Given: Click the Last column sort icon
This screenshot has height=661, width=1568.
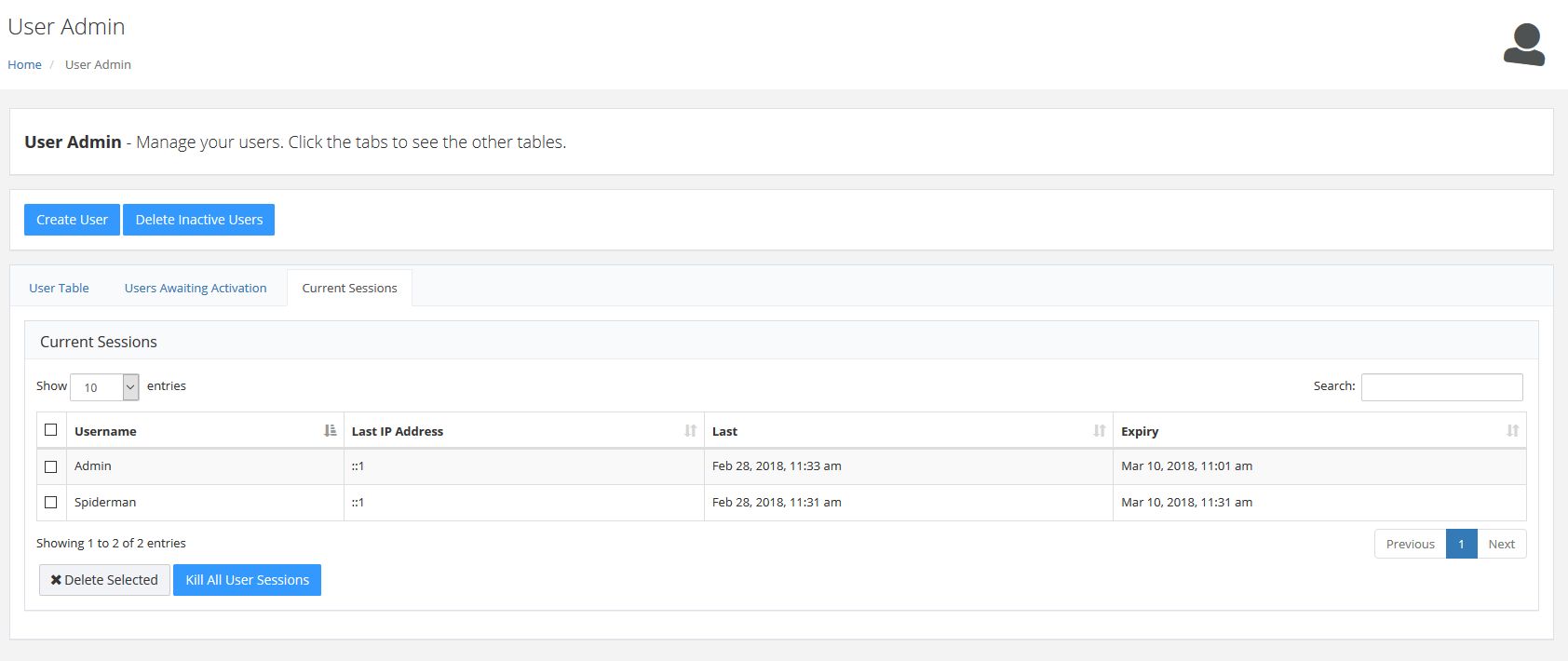Looking at the screenshot, I should coord(1099,430).
